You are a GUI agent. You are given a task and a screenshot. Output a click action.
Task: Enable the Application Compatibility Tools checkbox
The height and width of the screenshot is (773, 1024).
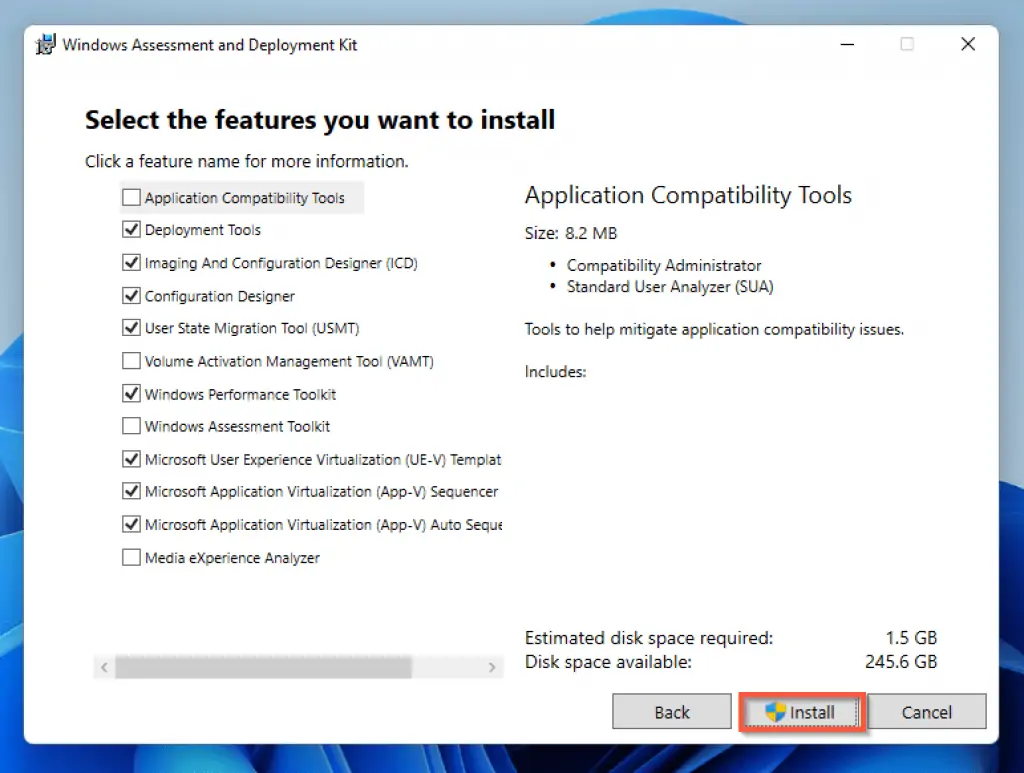(131, 196)
